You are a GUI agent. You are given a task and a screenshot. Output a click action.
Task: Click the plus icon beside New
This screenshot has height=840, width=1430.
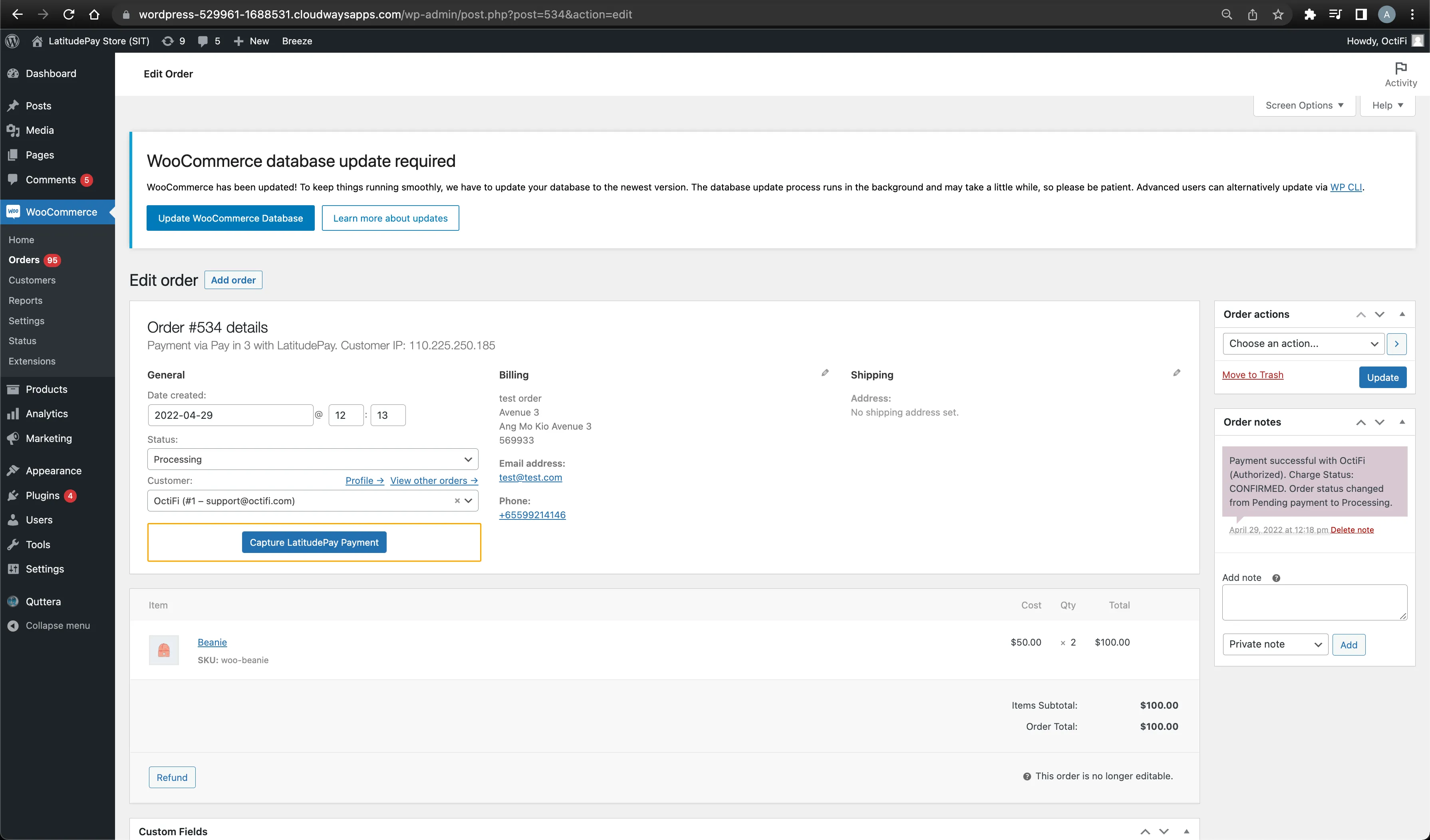[x=238, y=41]
